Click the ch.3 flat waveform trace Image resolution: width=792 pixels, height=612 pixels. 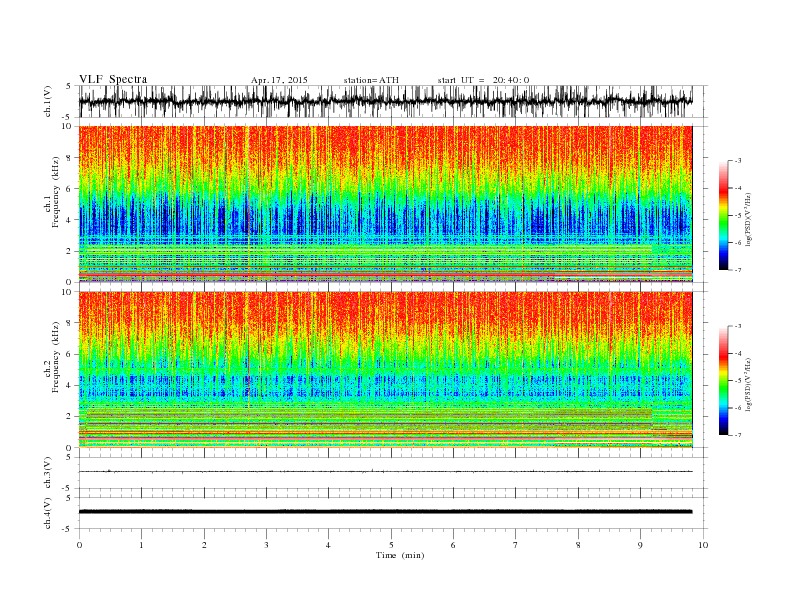tap(386, 472)
